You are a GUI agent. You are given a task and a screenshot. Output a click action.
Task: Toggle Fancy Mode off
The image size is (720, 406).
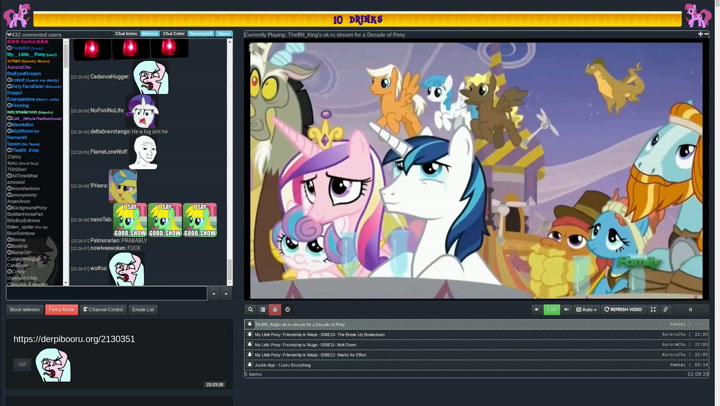(61, 310)
